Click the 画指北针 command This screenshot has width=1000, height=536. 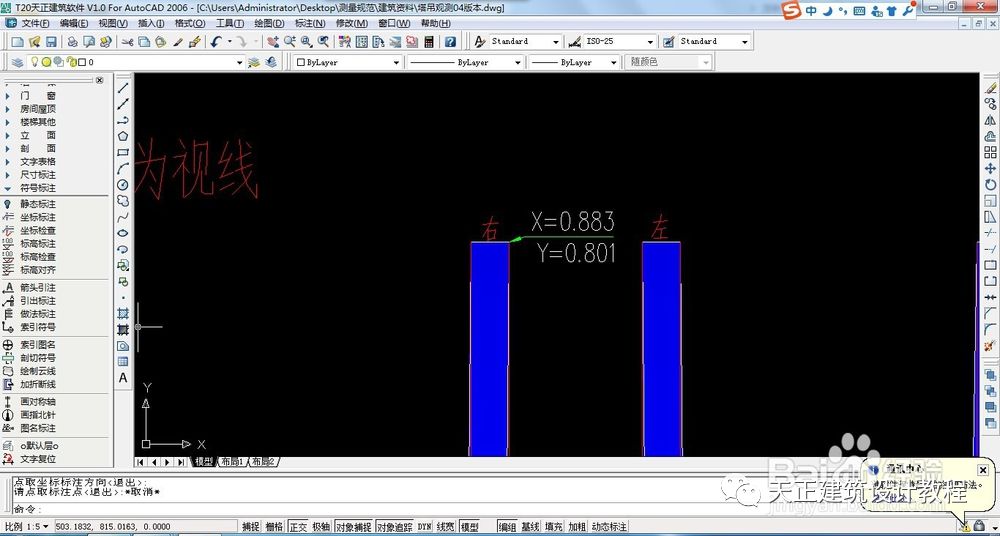tap(37, 415)
